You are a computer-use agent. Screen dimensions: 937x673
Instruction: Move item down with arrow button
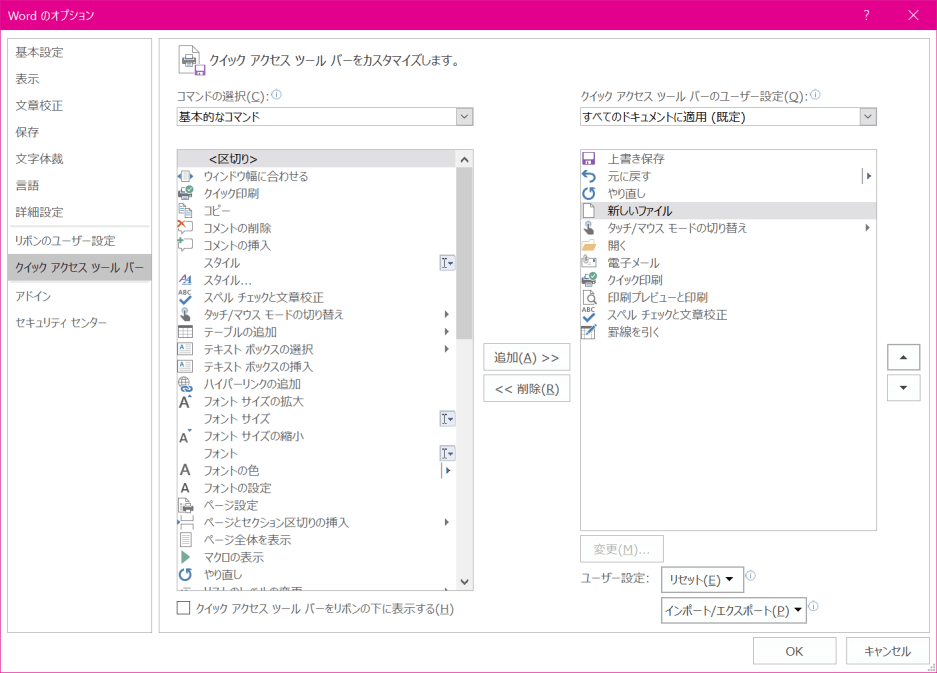coord(903,388)
